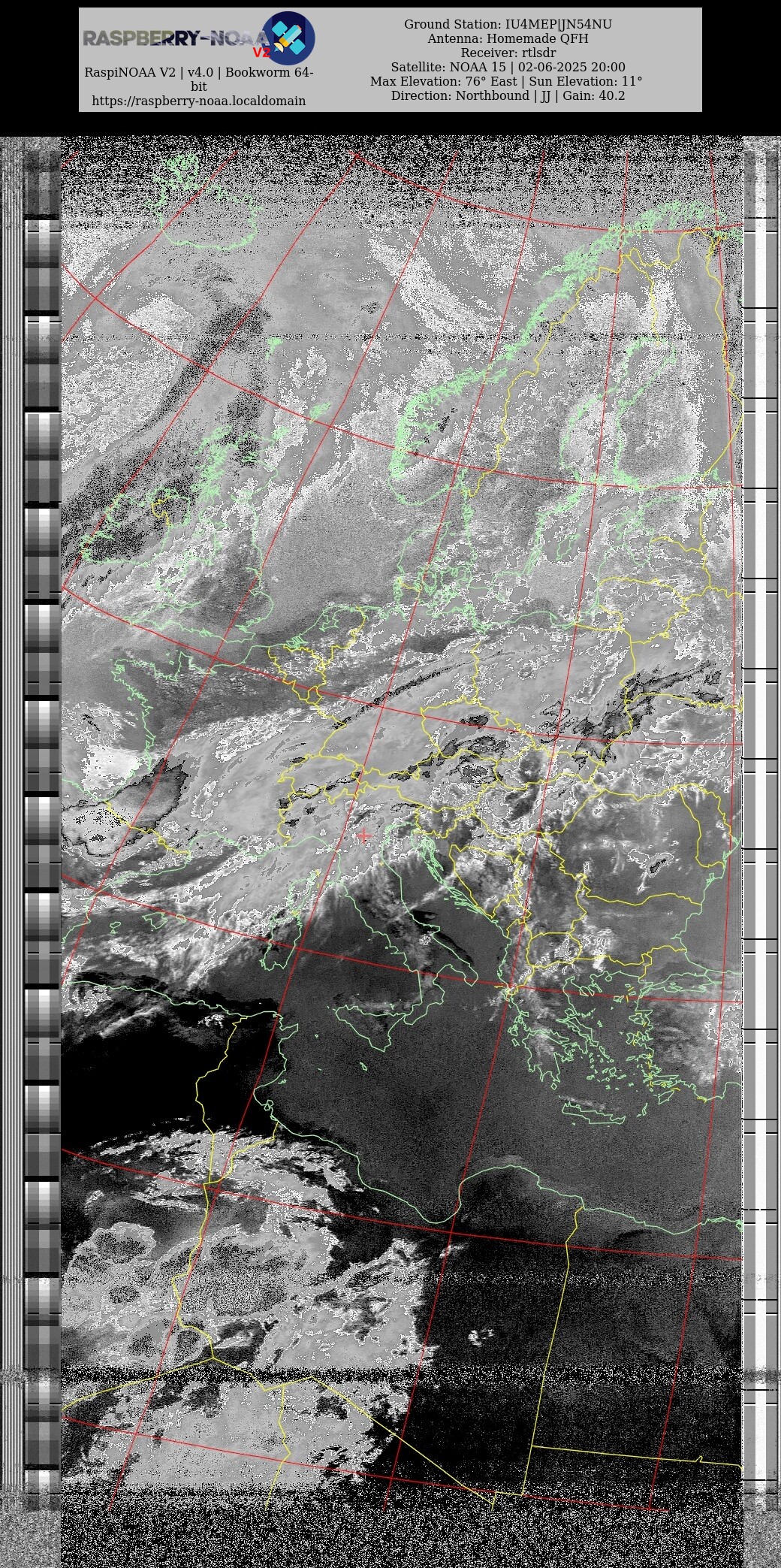The height and width of the screenshot is (1568, 781).
Task: Click the Raspberry-NOAA V2 satellite logo icon
Action: [x=288, y=38]
